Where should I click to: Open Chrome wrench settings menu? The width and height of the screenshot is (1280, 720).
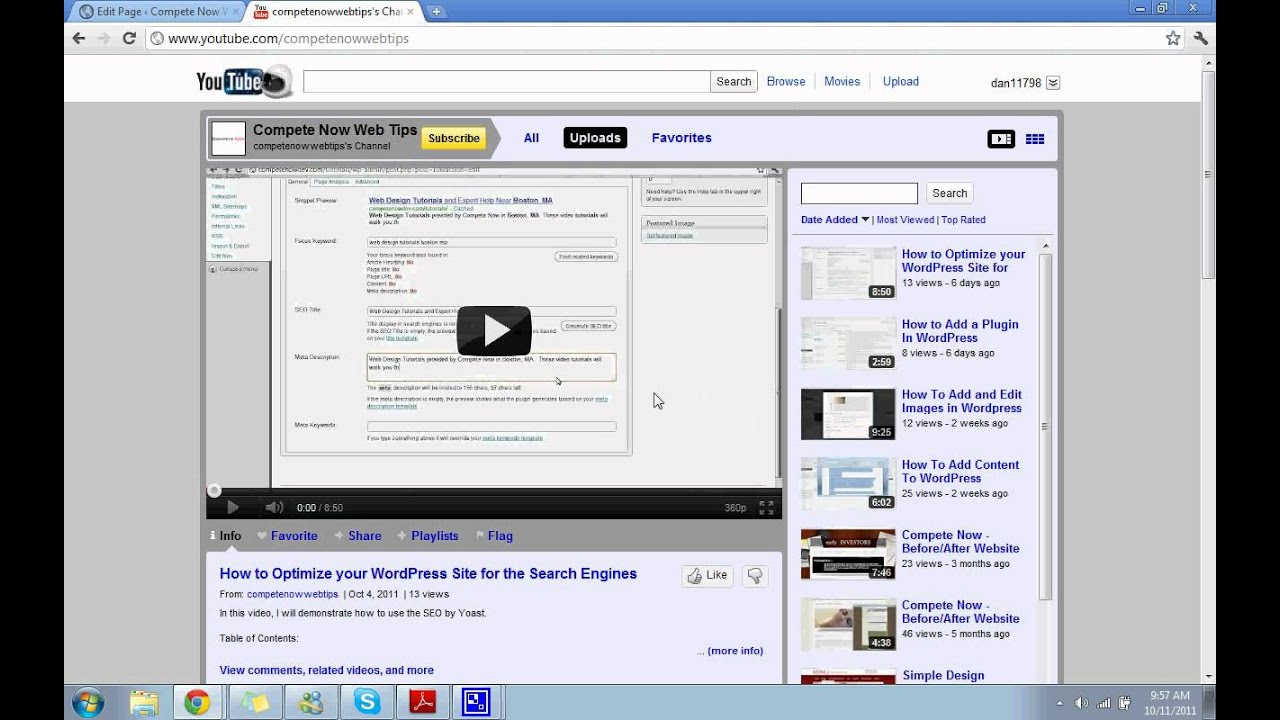(1201, 38)
